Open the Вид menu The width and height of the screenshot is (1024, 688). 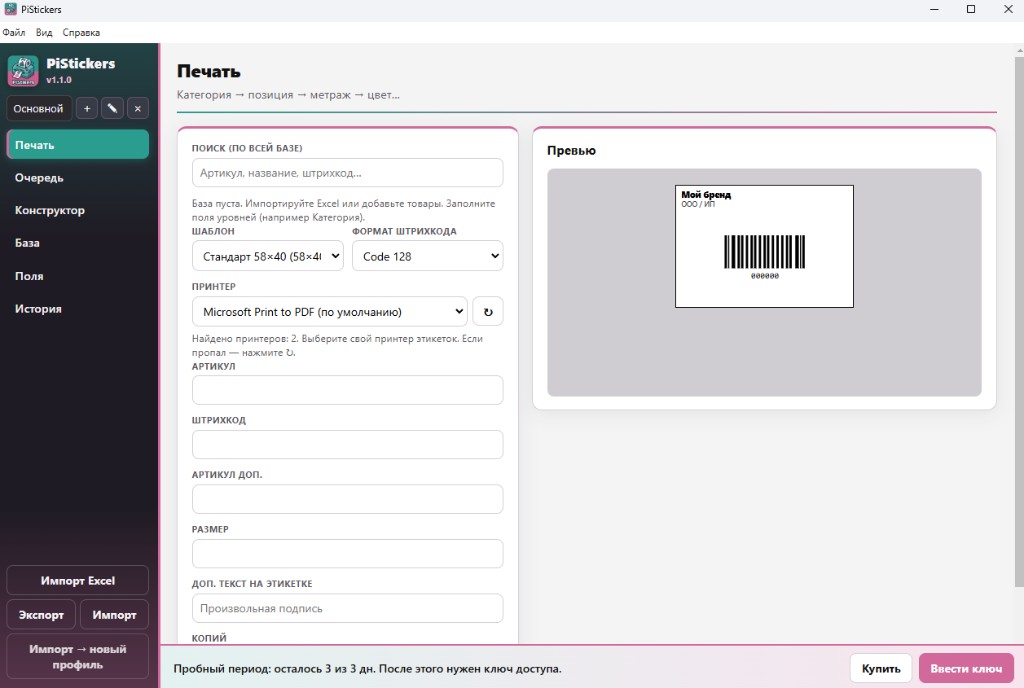tap(44, 33)
